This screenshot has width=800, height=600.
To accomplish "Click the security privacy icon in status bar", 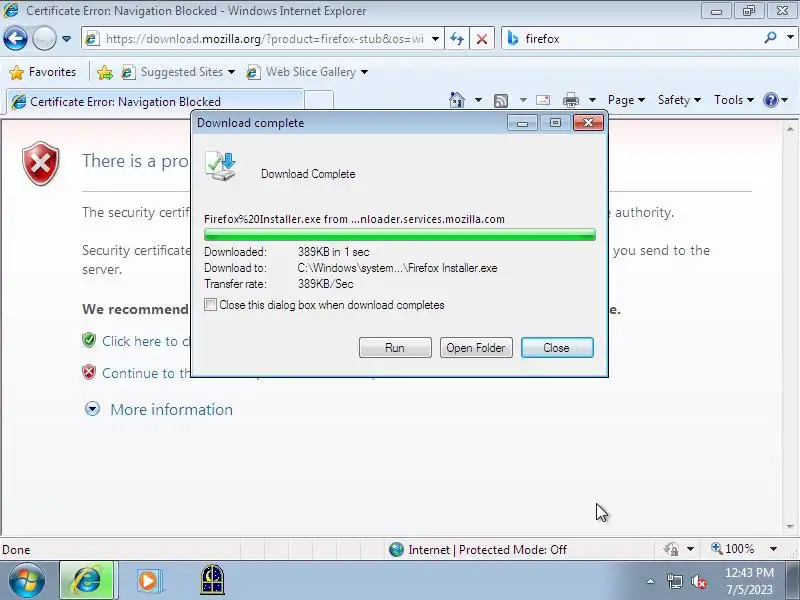I will tap(671, 549).
